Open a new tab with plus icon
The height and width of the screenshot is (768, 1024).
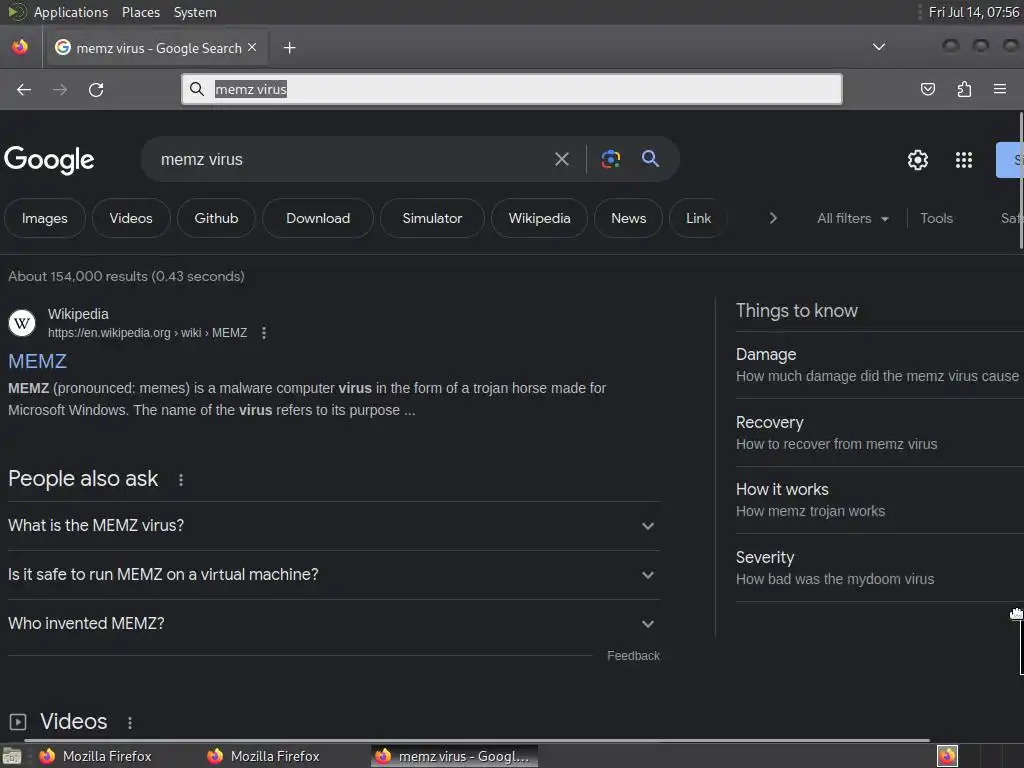pos(289,48)
